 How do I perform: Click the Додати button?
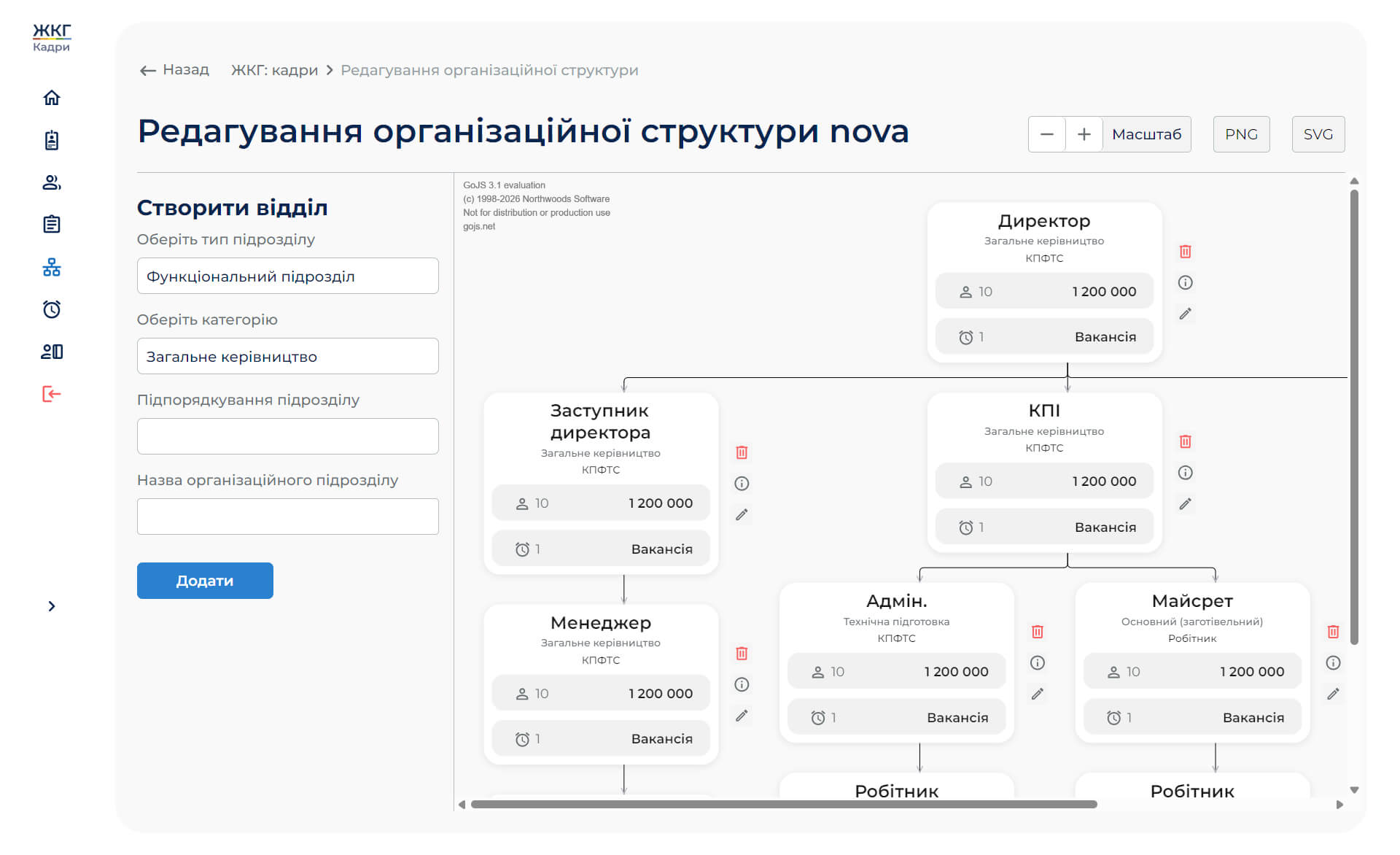coord(205,581)
